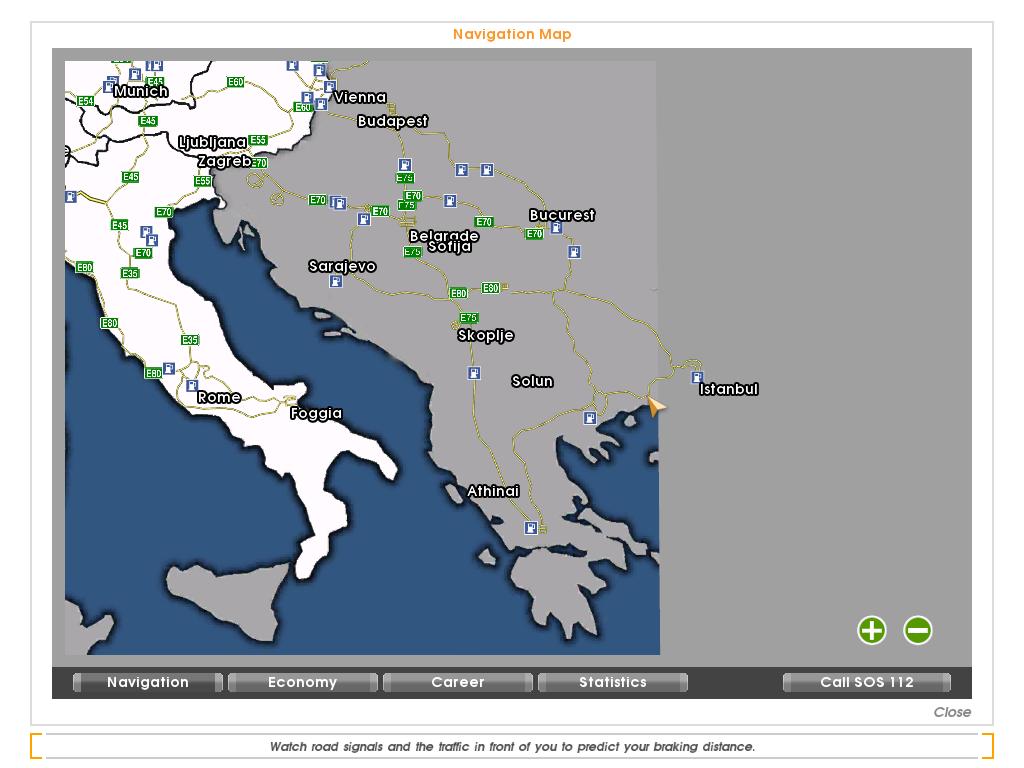Image resolution: width=1024 pixels, height=768 pixels.
Task: Click the fuel station icon south of Bucurest
Action: tap(574, 251)
